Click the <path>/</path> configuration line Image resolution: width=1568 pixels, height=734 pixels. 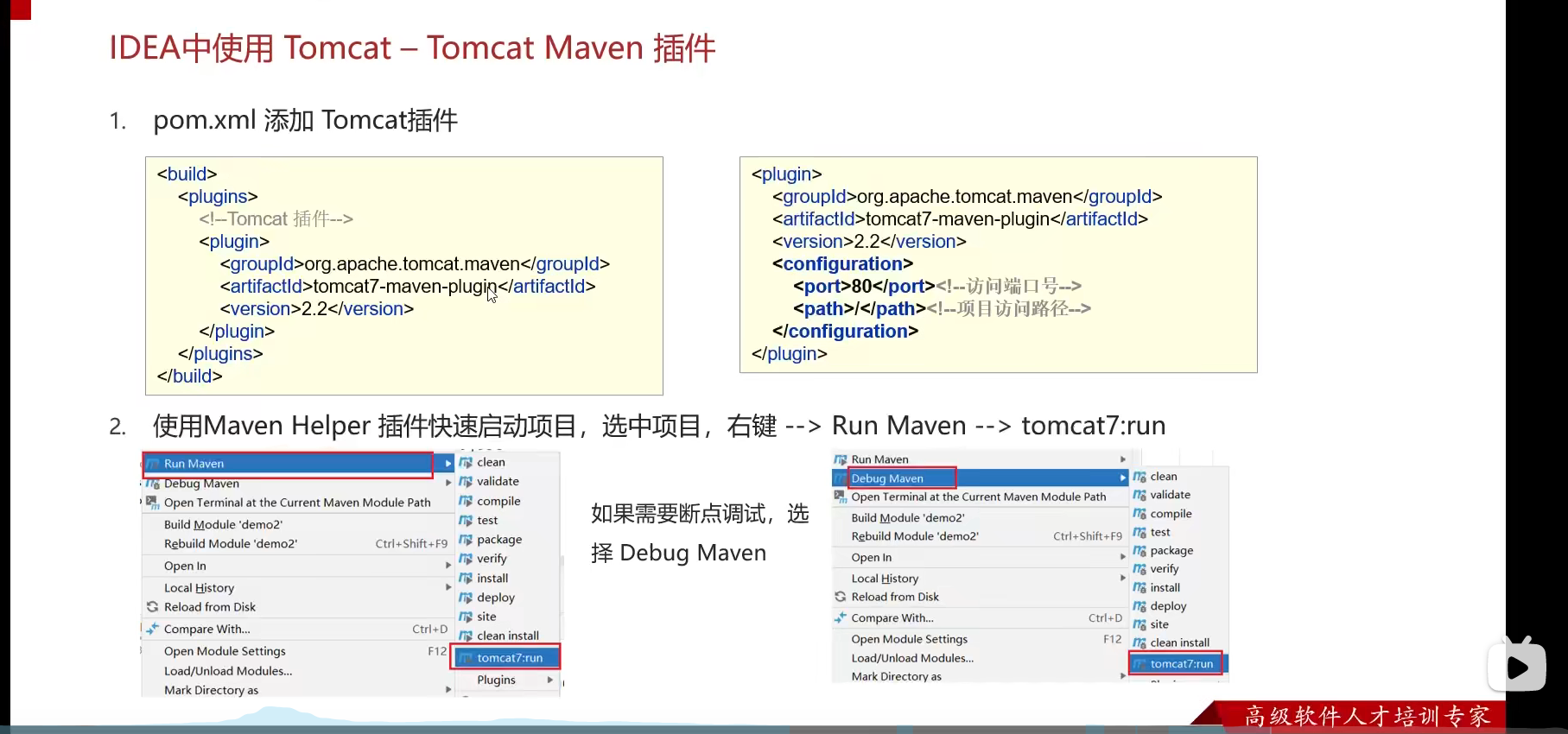click(x=942, y=308)
